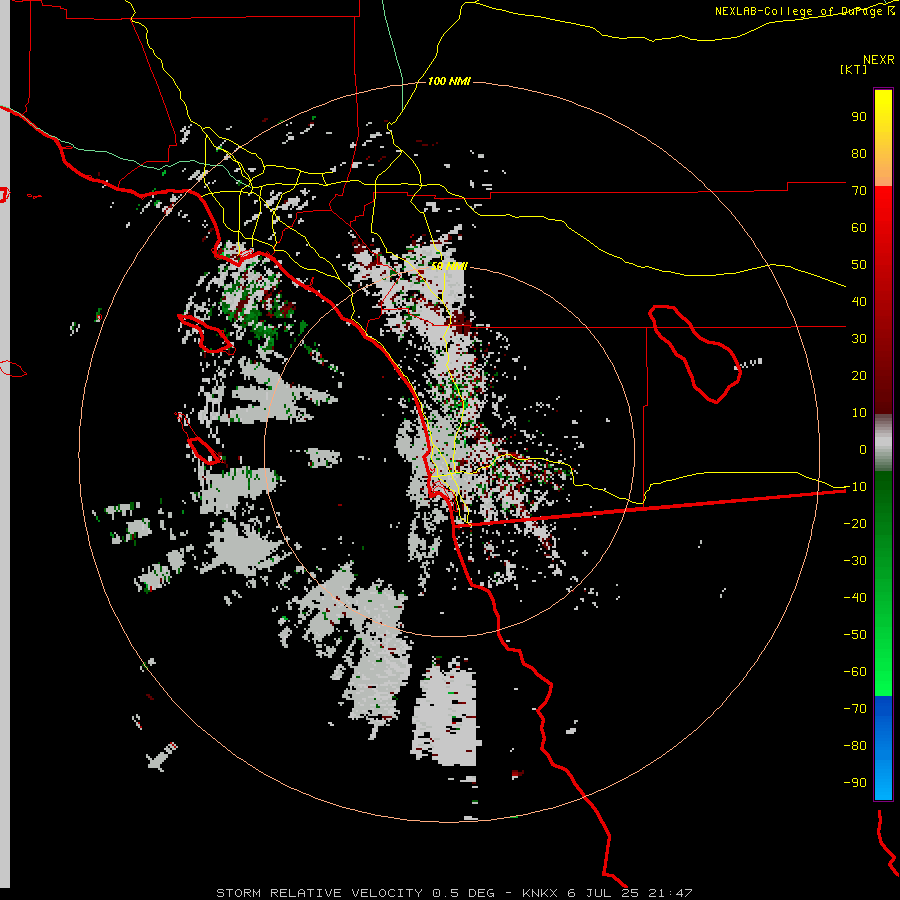The width and height of the screenshot is (900, 900).
Task: Click the -80 value on velocity scale
Action: [855, 746]
